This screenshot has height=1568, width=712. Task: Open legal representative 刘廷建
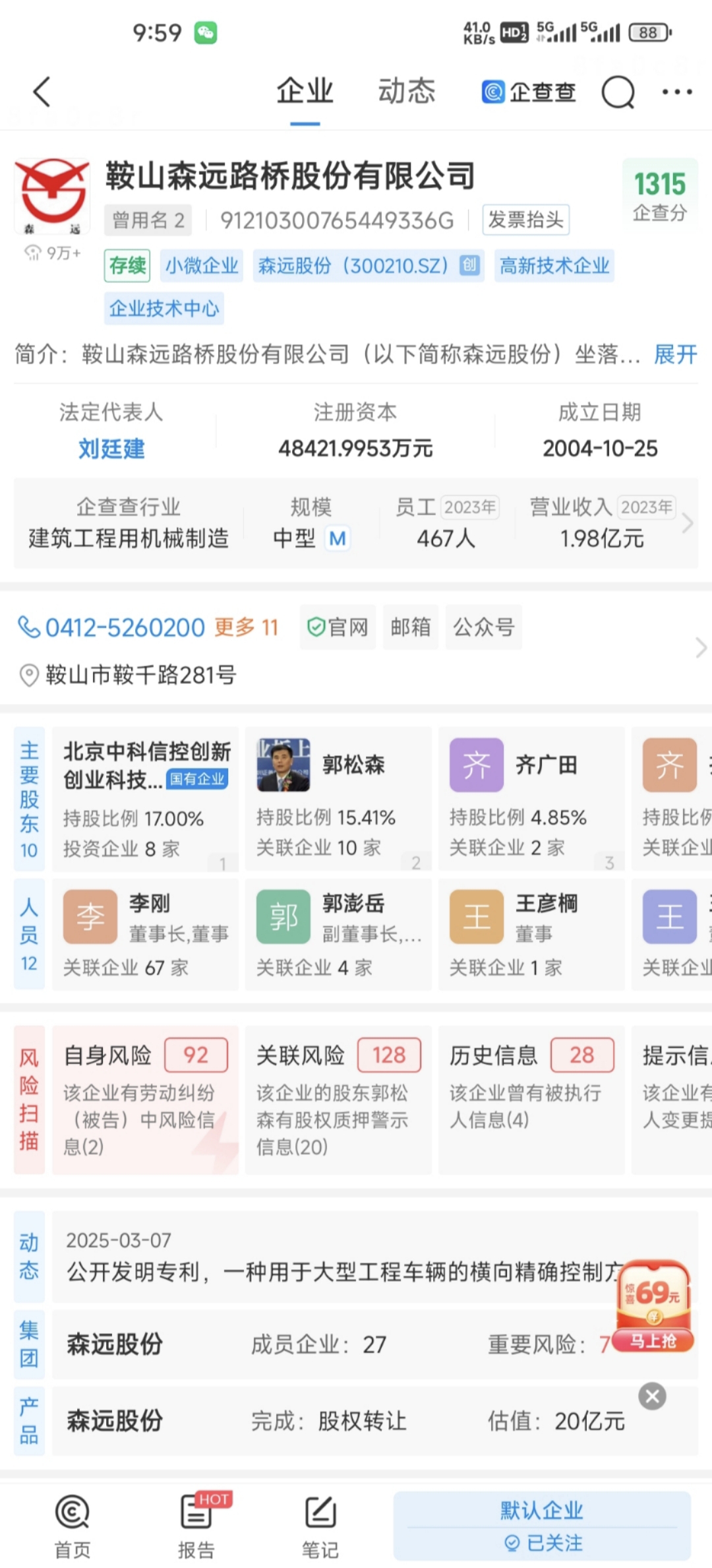(111, 449)
